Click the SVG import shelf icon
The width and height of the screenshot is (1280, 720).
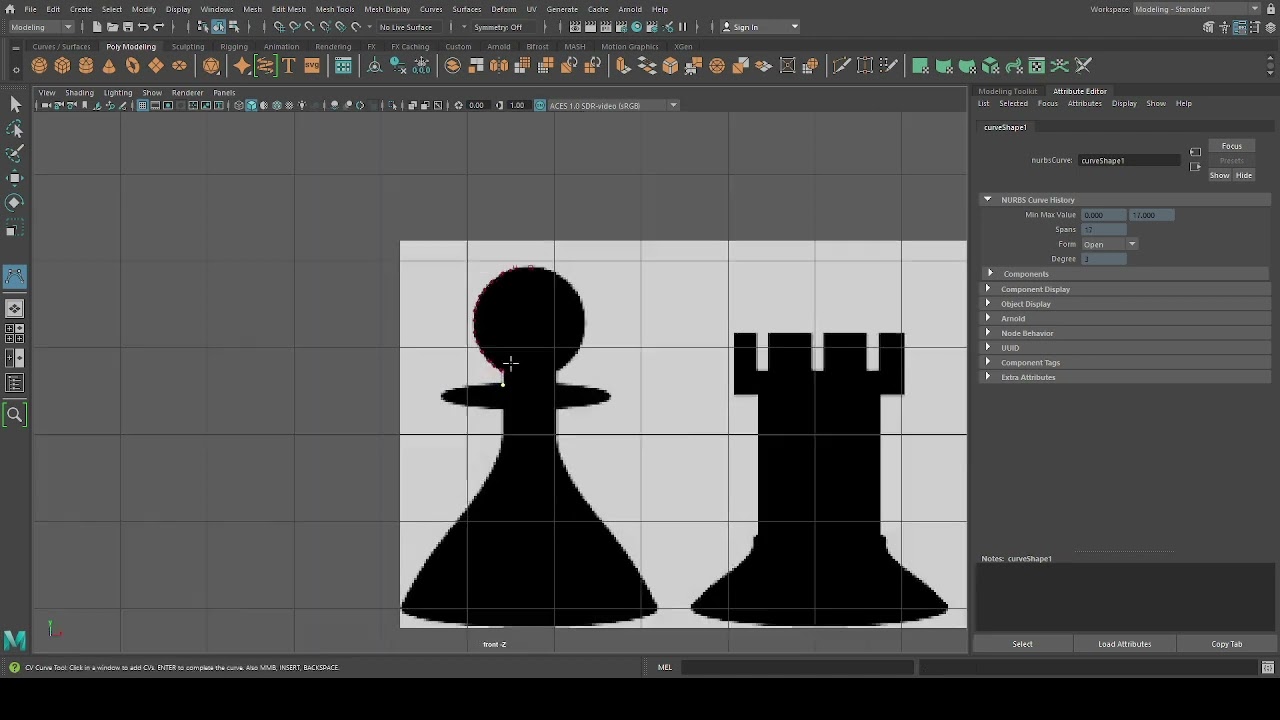[x=312, y=66]
